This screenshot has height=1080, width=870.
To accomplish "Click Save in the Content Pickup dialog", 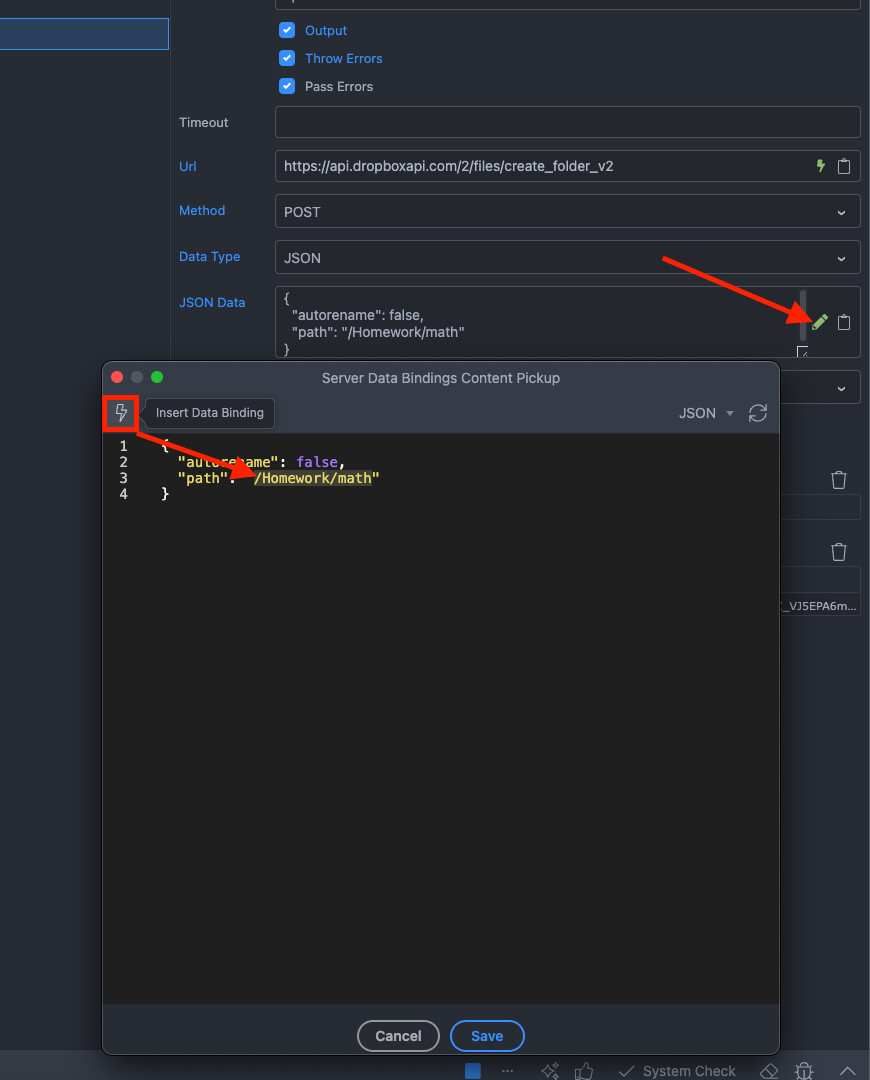I will (x=487, y=1036).
